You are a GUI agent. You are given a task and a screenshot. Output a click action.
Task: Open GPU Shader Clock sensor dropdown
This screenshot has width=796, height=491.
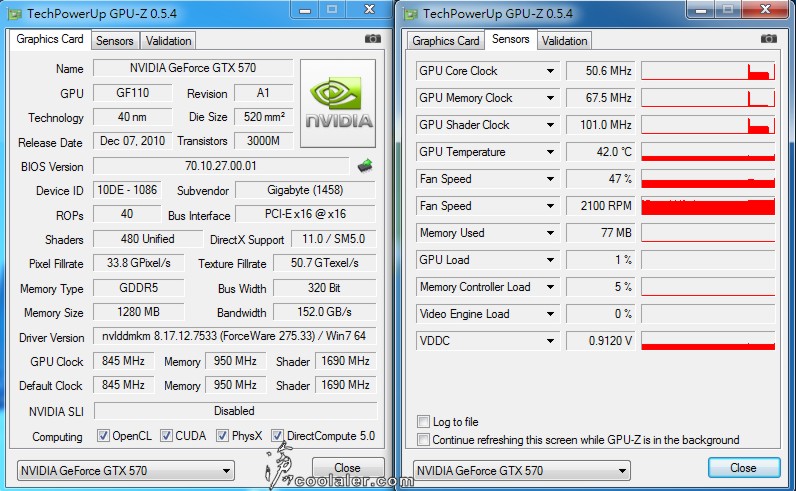pyautogui.click(x=550, y=125)
